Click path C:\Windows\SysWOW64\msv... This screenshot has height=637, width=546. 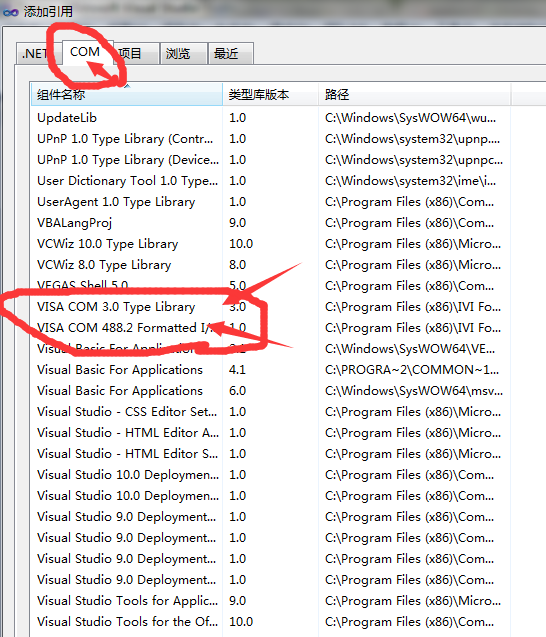[x=414, y=391]
